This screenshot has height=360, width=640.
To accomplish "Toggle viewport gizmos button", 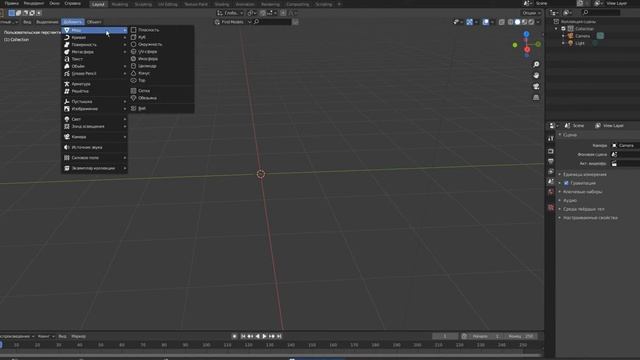I will coord(469,22).
